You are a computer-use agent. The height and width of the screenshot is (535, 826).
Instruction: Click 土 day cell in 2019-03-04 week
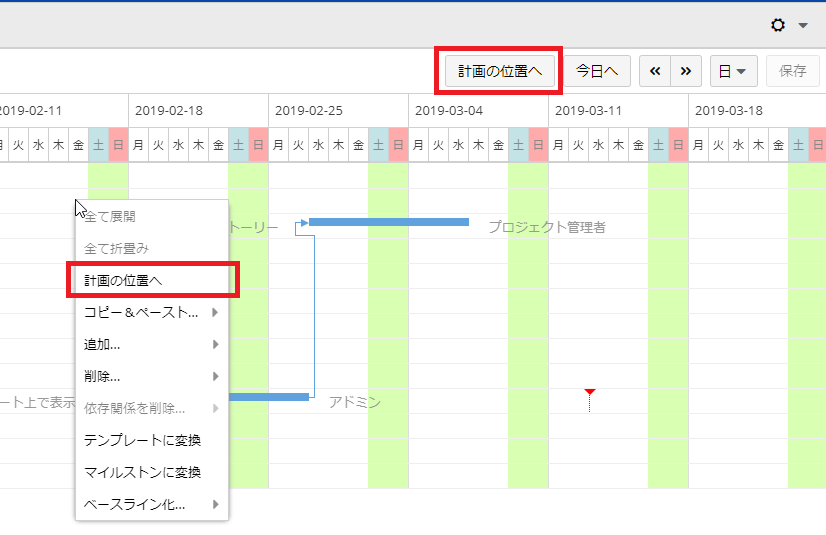click(518, 145)
